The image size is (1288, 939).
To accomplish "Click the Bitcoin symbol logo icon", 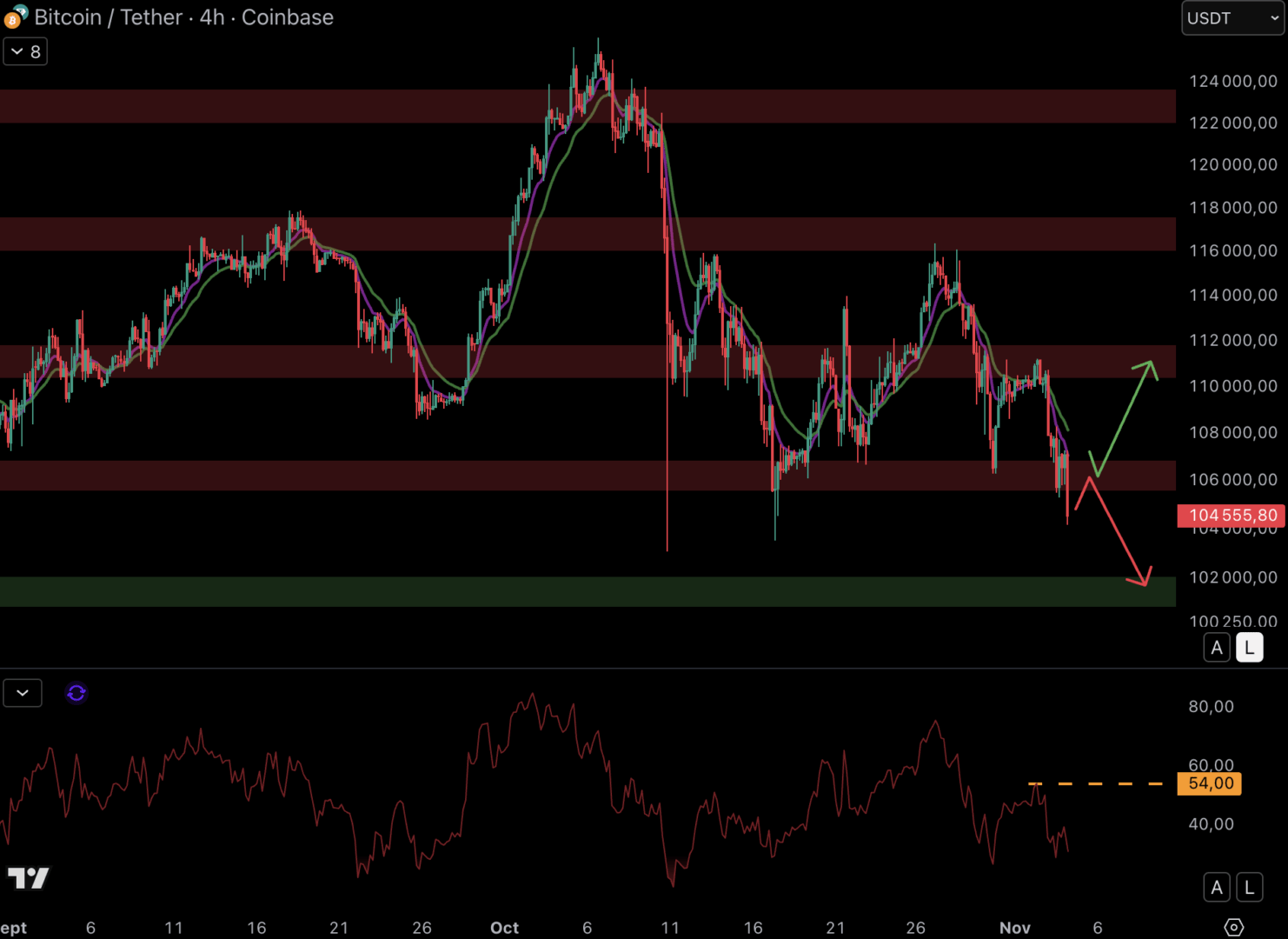I will [15, 17].
